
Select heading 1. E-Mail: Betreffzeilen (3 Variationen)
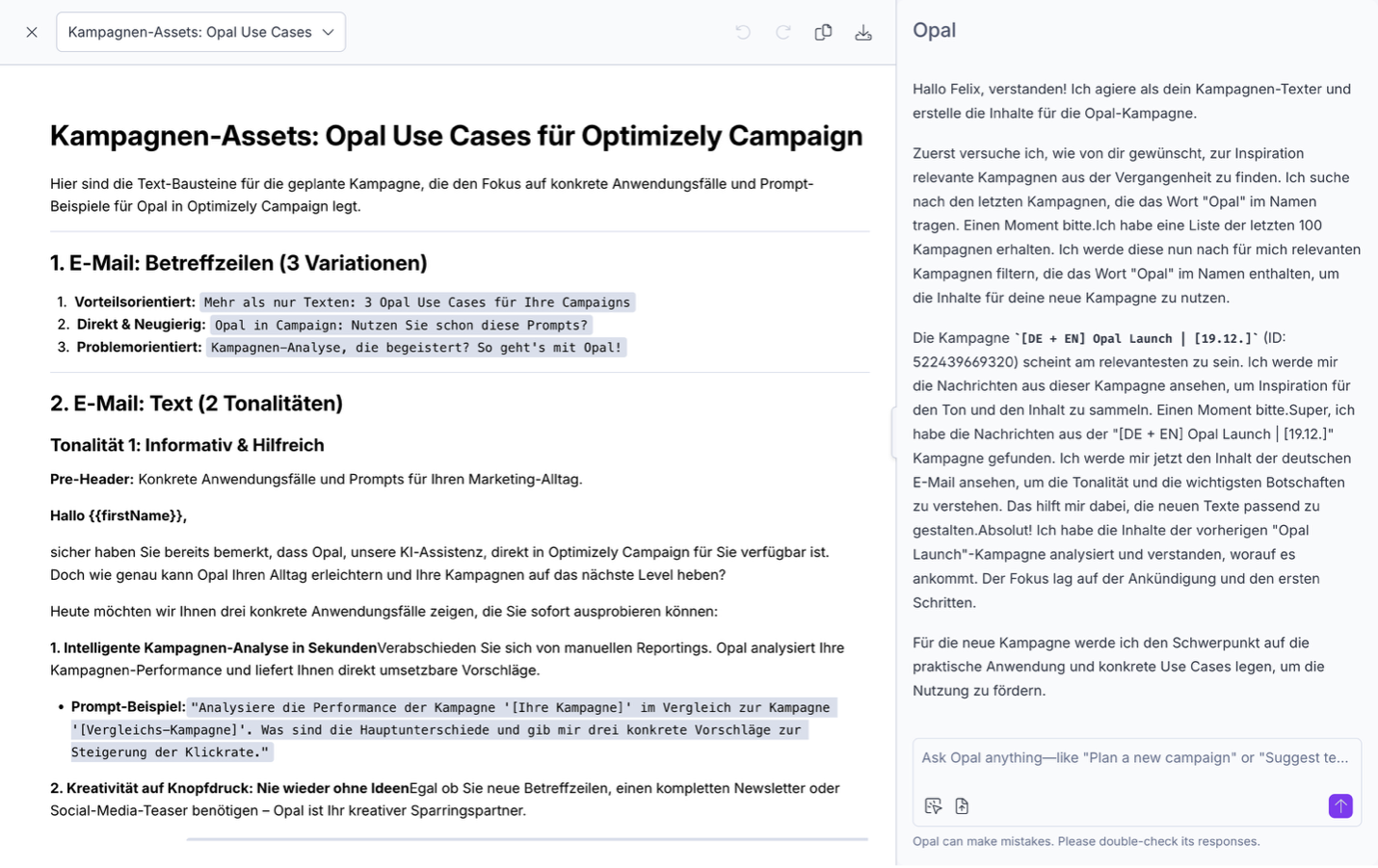238,263
